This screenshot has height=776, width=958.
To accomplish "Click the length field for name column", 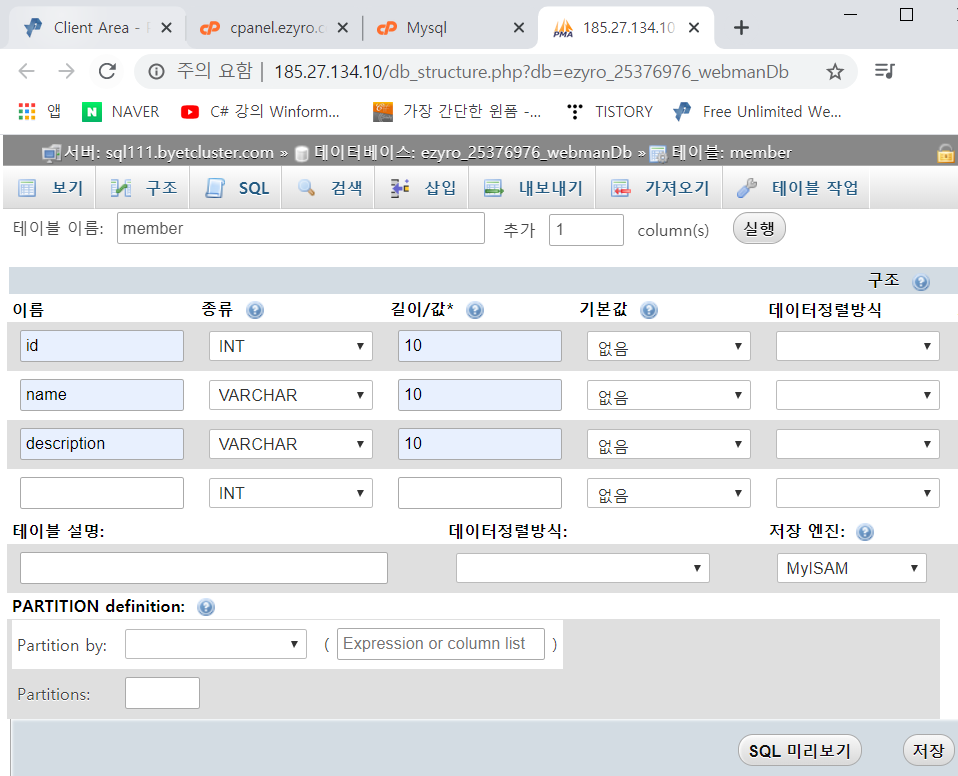I will click(x=480, y=395).
